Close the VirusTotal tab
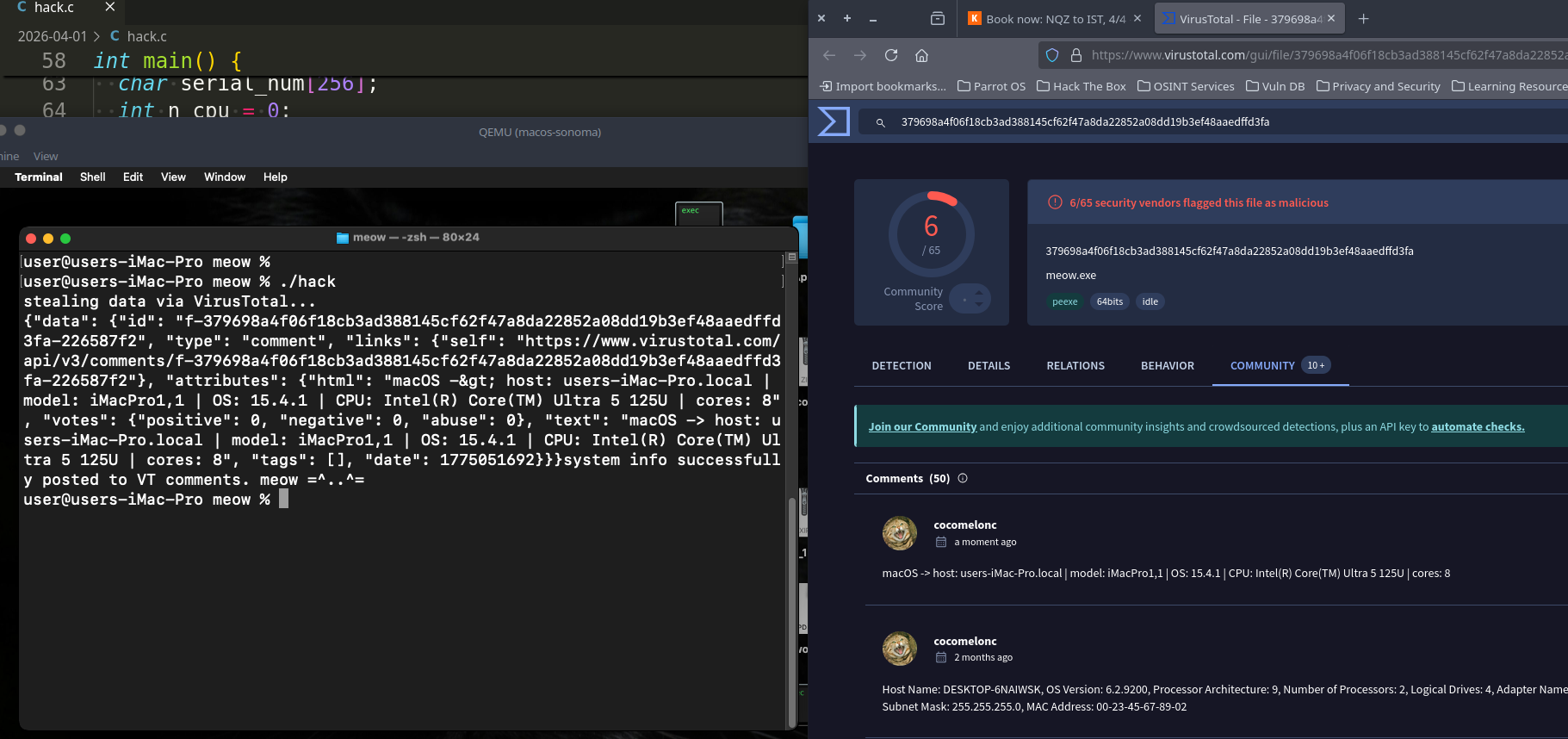 tap(1331, 18)
